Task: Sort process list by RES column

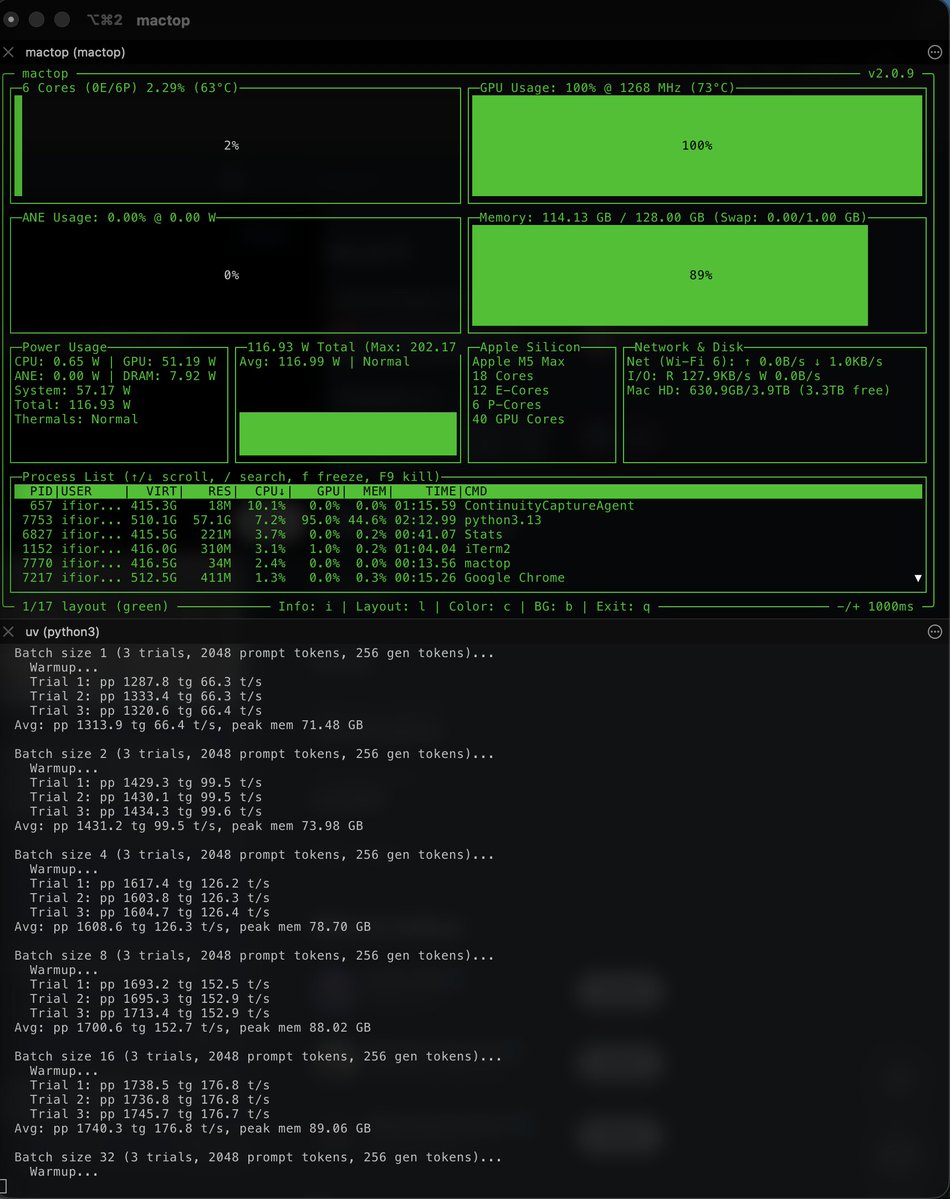Action: 220,491
